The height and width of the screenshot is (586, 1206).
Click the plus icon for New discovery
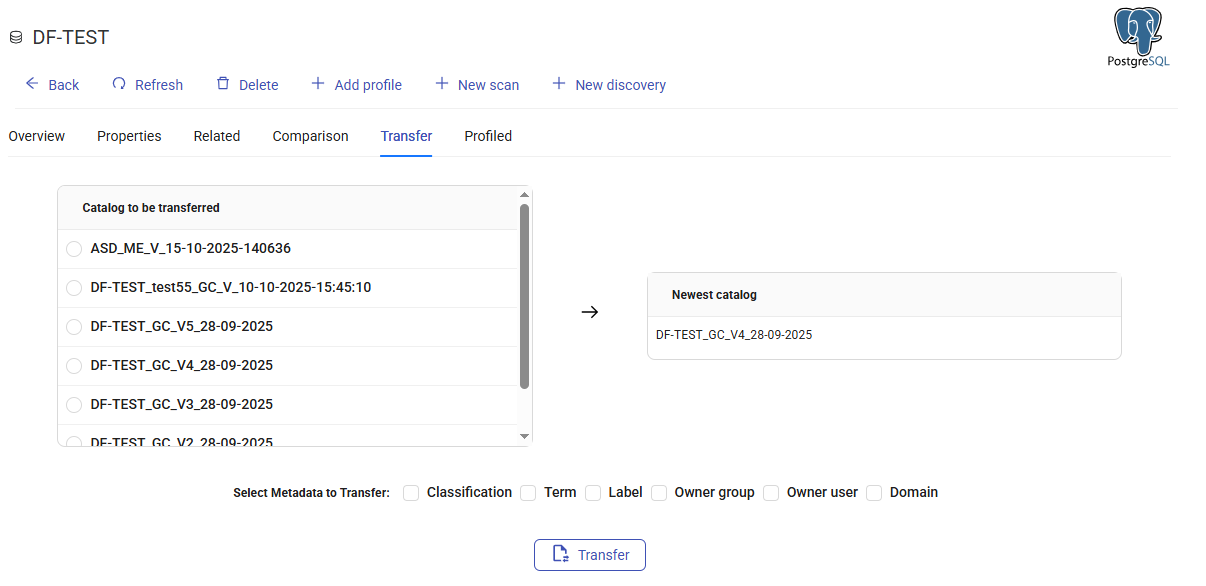(559, 84)
